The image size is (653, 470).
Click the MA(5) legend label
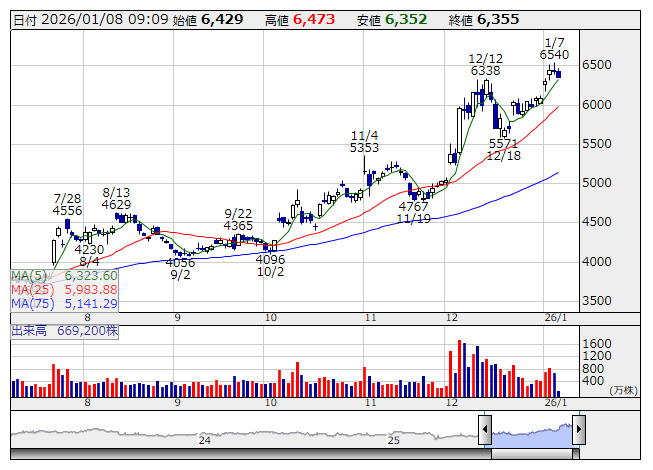[26, 275]
